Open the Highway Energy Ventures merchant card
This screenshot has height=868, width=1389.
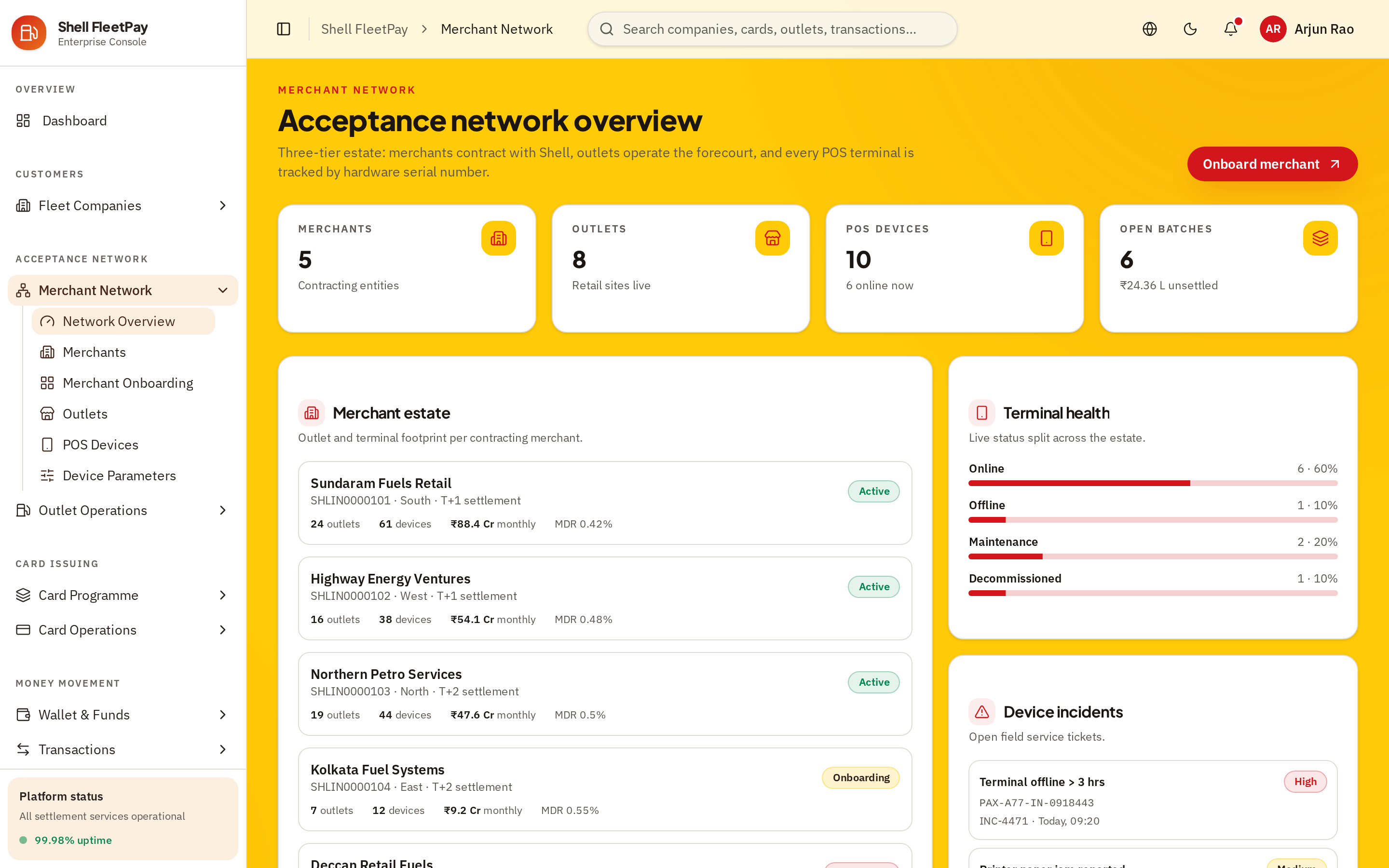point(605,598)
